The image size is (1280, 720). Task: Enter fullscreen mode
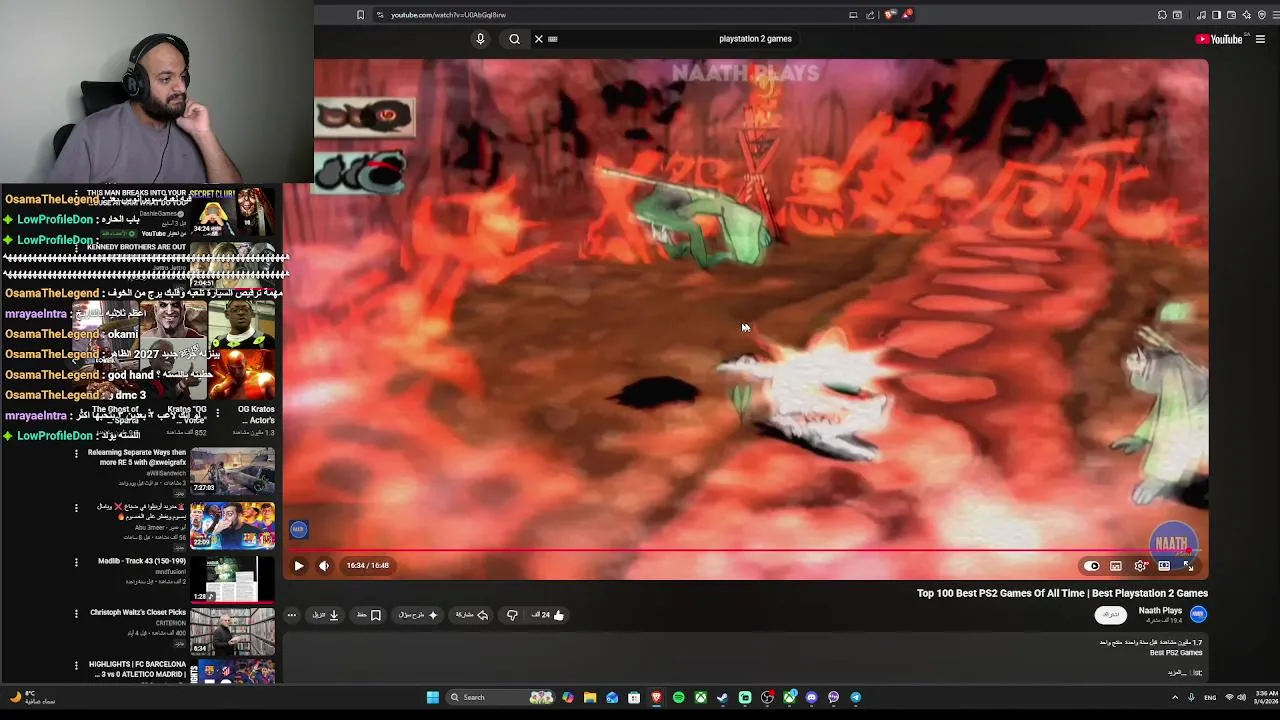pos(1188,566)
